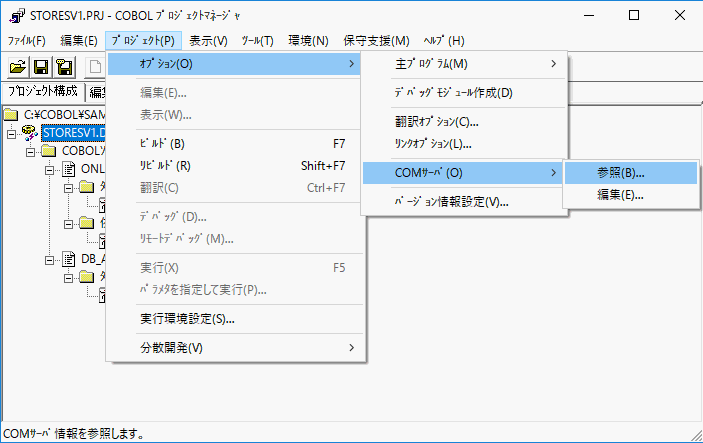Open the 主プログラム(M) submenu

tap(464, 64)
